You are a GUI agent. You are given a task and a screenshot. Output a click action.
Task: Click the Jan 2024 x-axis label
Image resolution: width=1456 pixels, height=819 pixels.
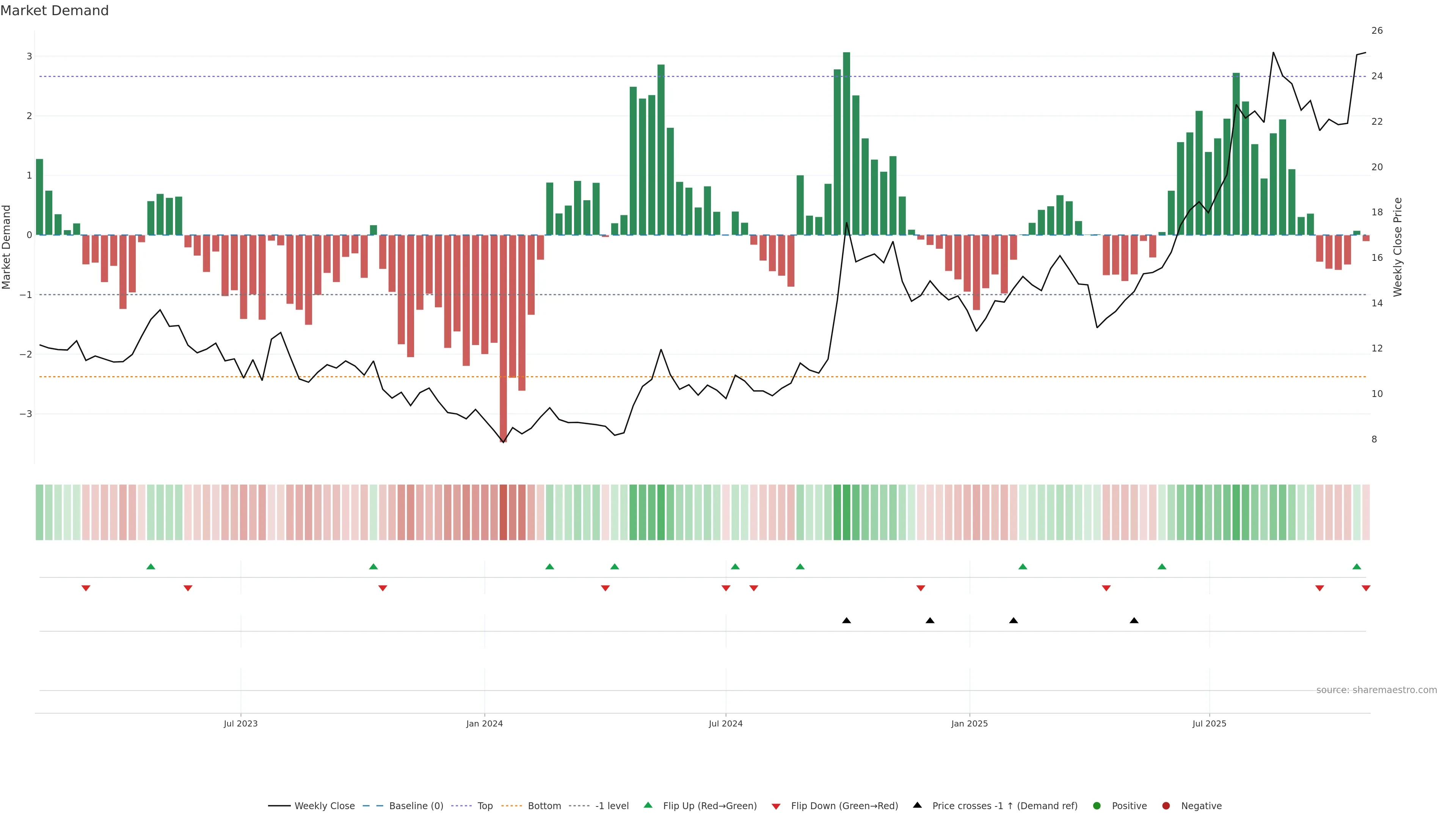(x=485, y=723)
